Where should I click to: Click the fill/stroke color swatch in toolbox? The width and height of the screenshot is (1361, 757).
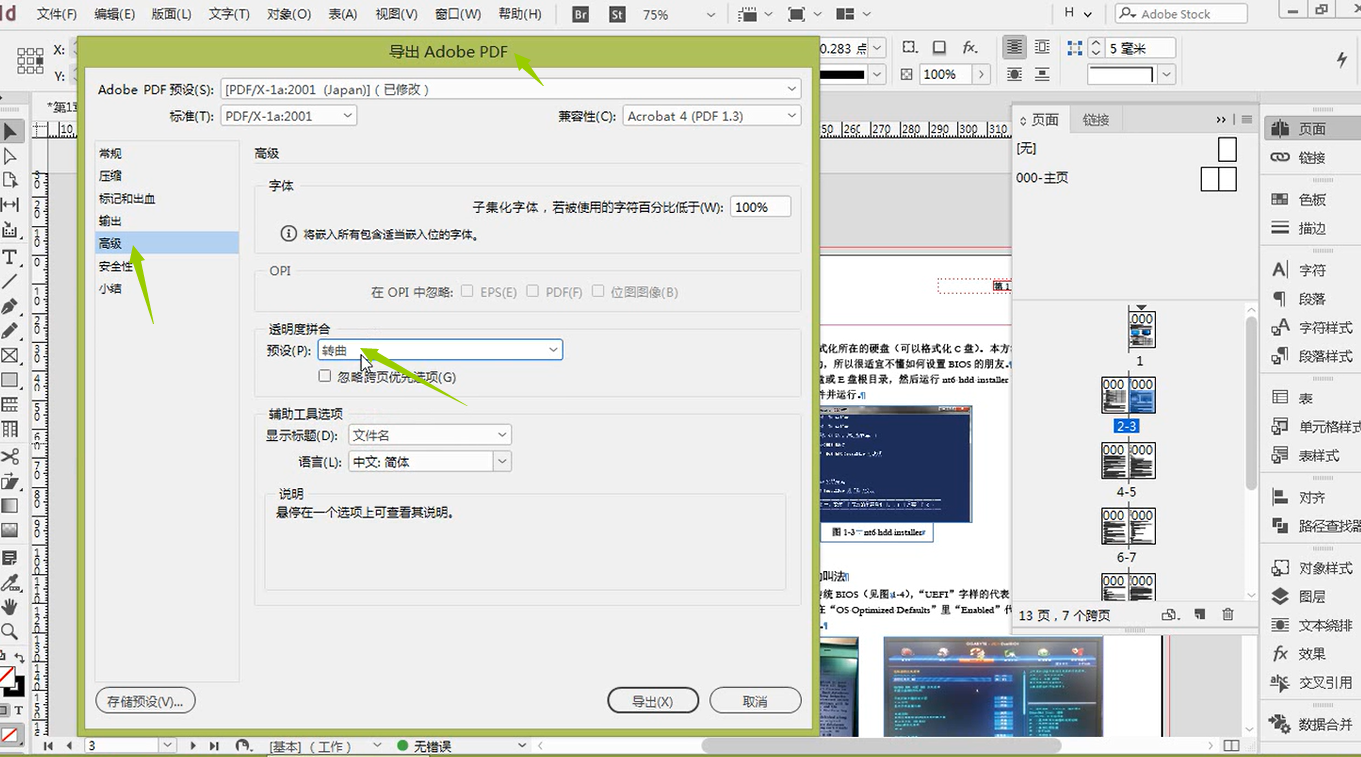[x=10, y=680]
